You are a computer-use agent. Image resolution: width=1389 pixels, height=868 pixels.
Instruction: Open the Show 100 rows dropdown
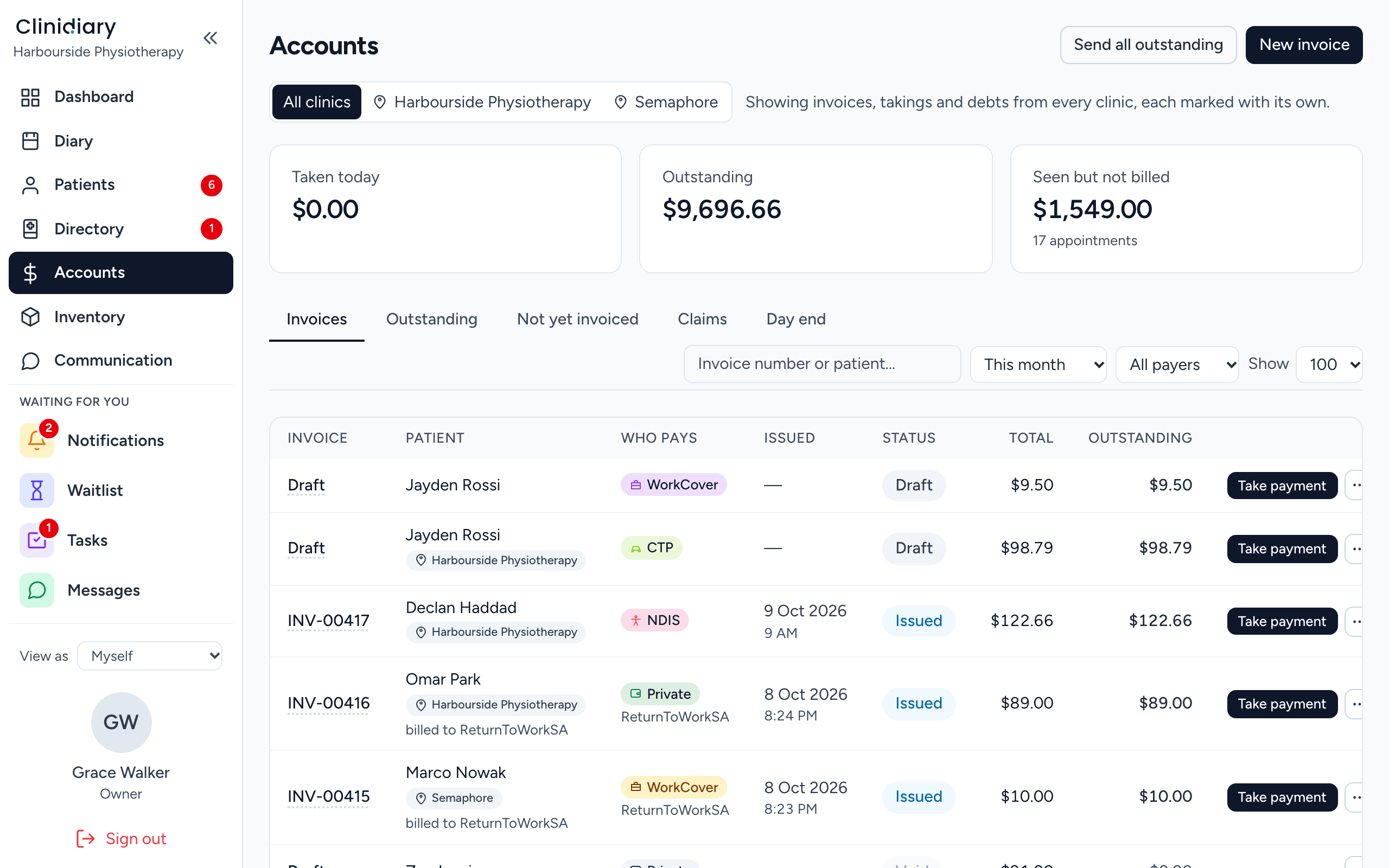pyautogui.click(x=1329, y=365)
